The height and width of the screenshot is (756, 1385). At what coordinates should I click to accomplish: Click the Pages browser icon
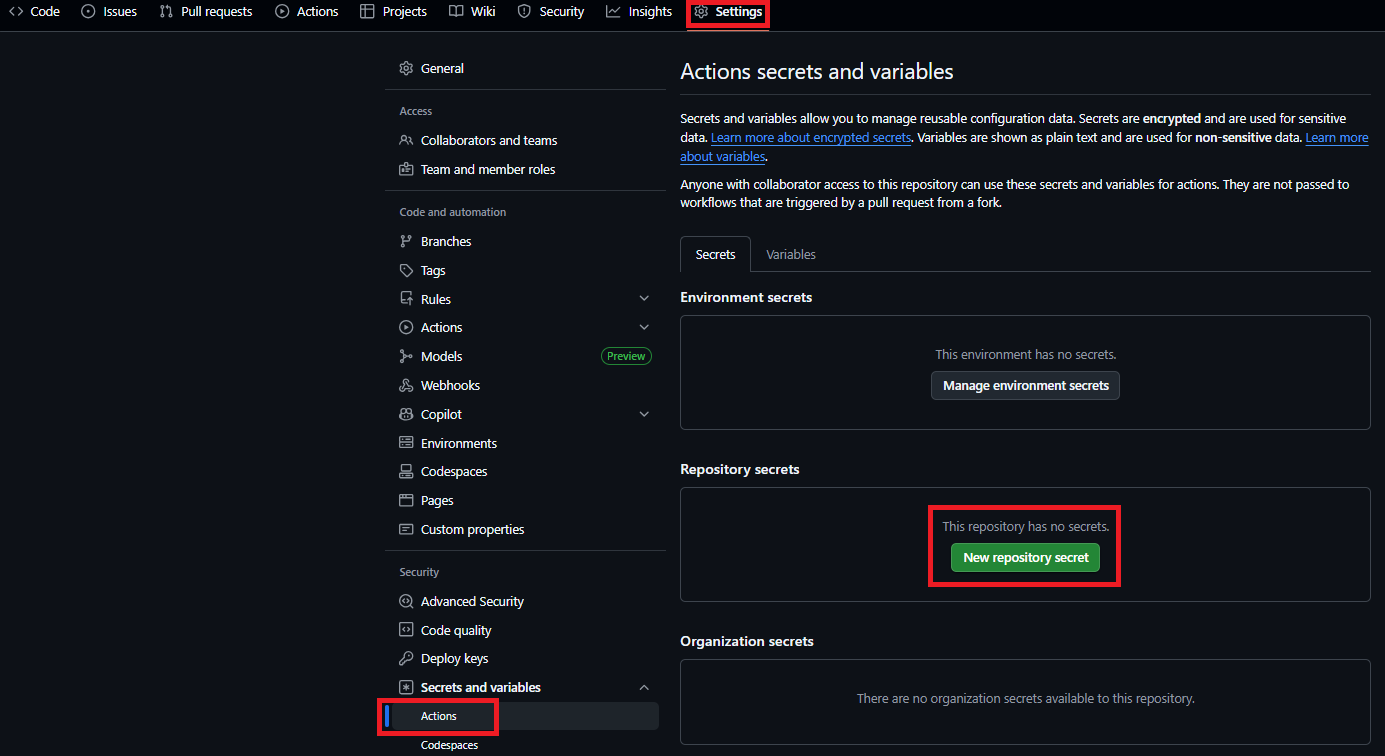pos(406,501)
